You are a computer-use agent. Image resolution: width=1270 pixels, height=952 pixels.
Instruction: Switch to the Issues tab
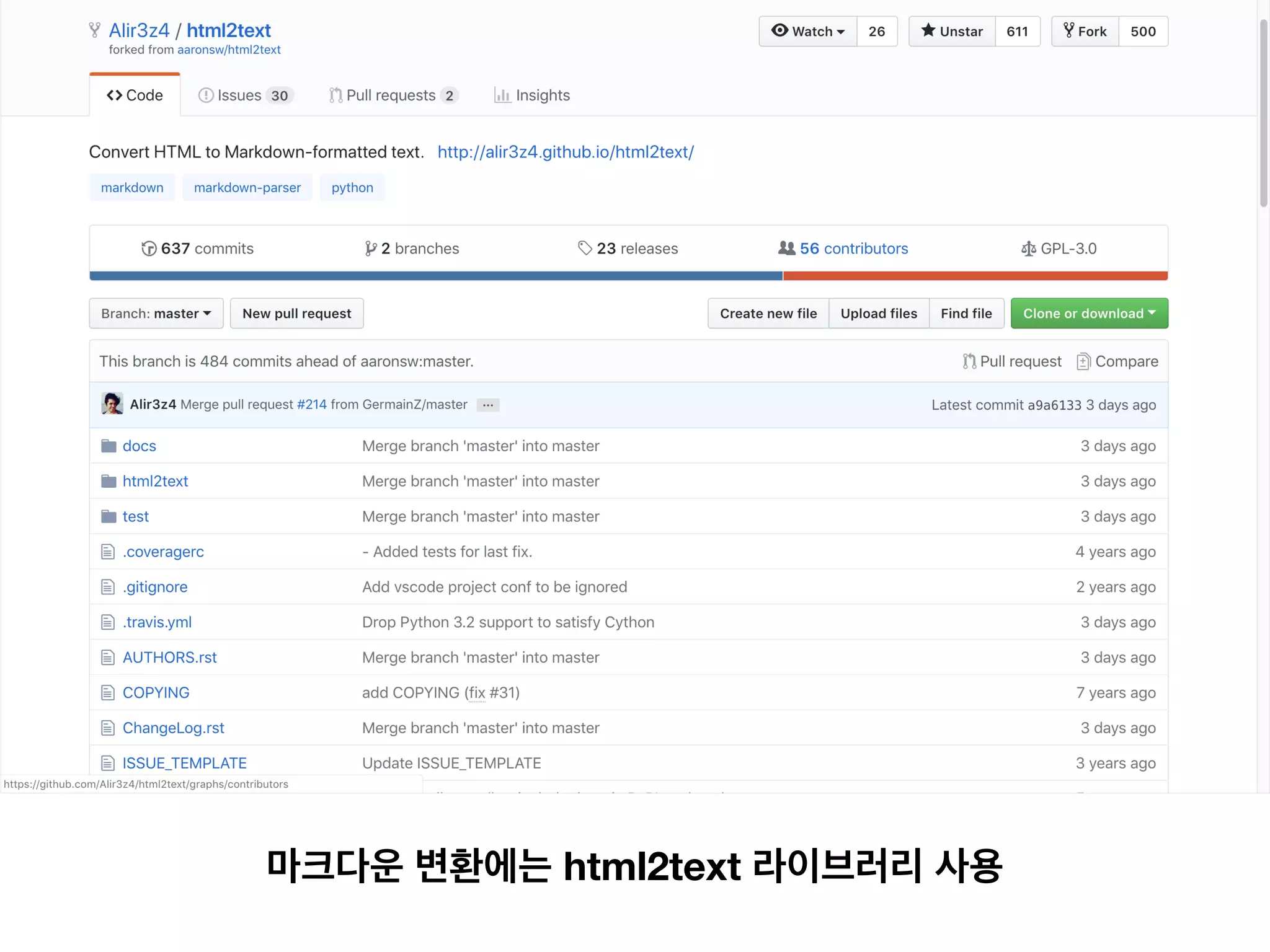(x=246, y=95)
